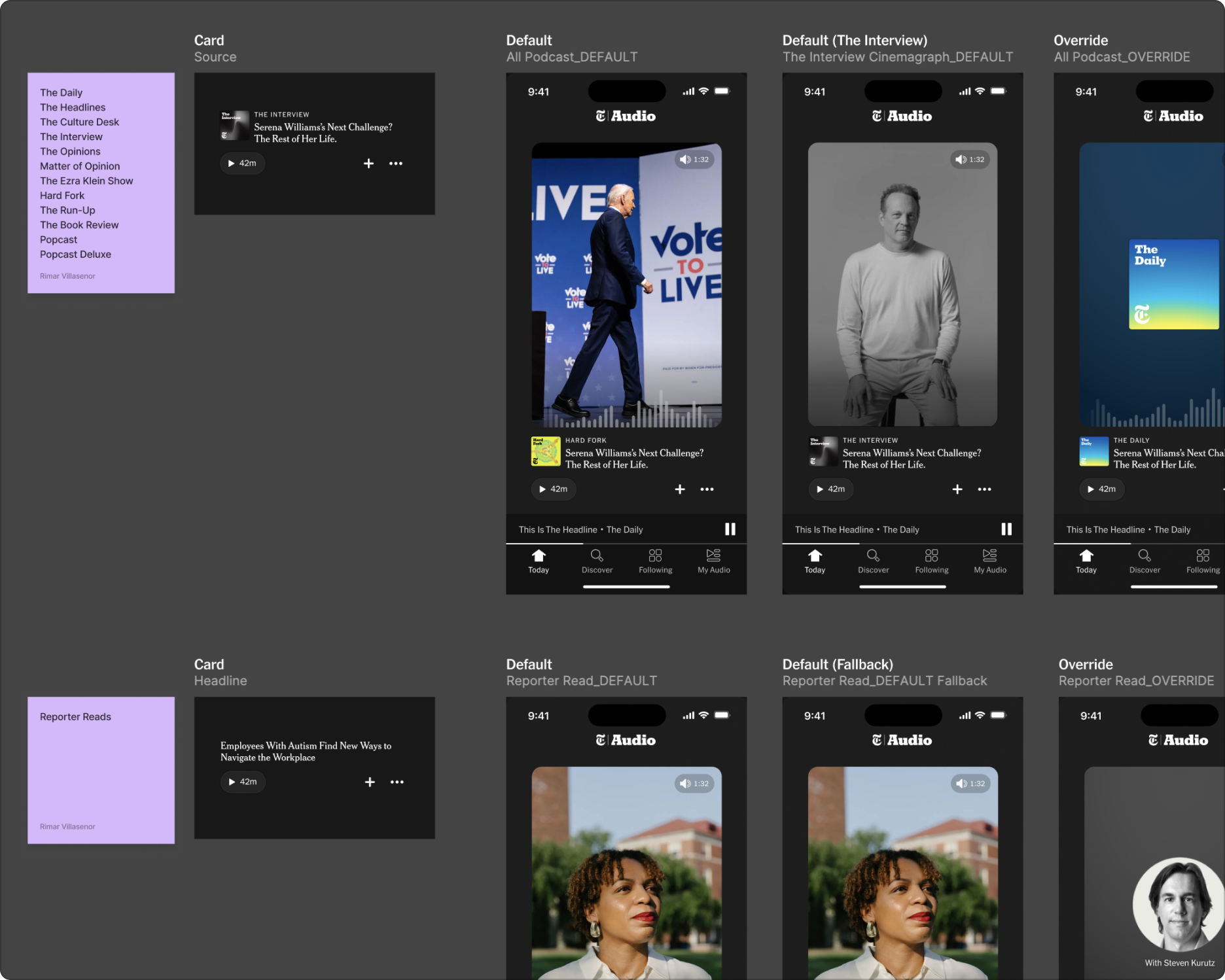
Task: Select 'The Headlines' in purple note
Action: pyautogui.click(x=73, y=107)
